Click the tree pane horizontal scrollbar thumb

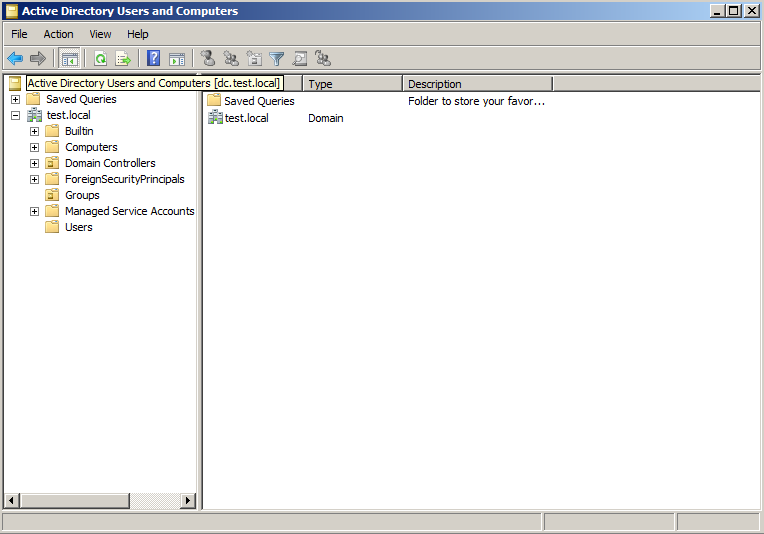[x=75, y=500]
